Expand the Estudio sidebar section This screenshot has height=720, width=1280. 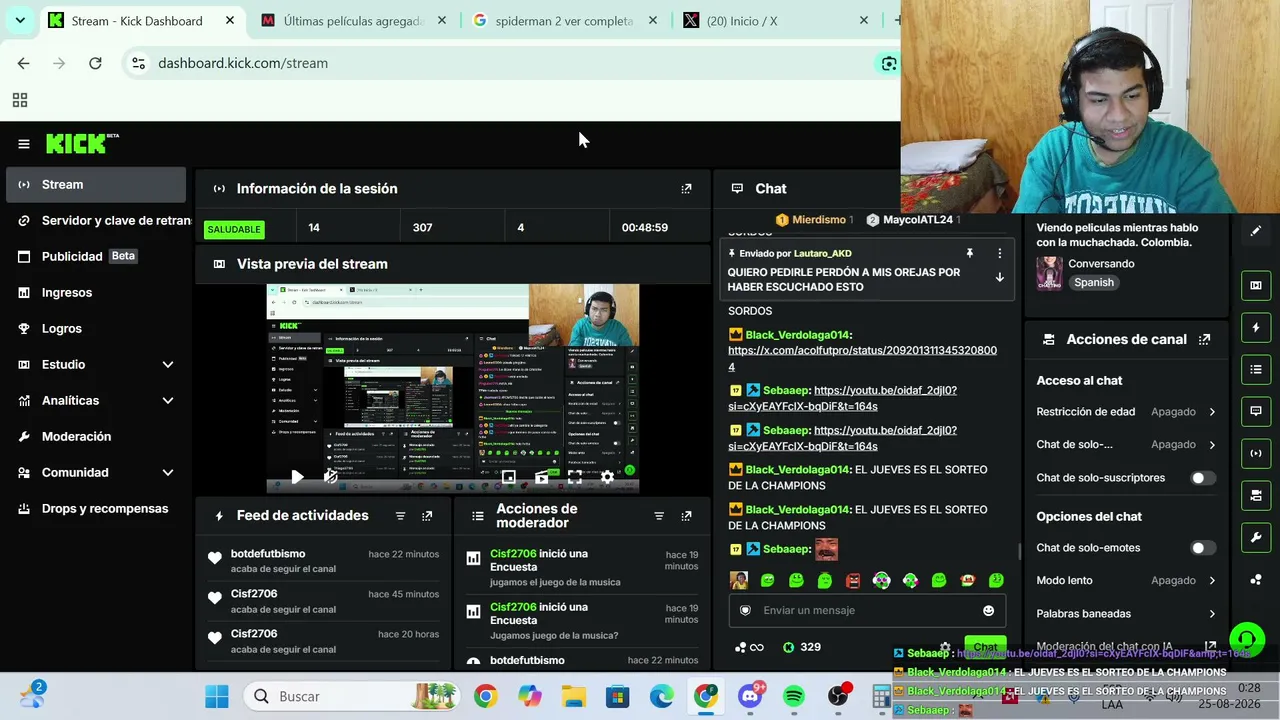167,365
